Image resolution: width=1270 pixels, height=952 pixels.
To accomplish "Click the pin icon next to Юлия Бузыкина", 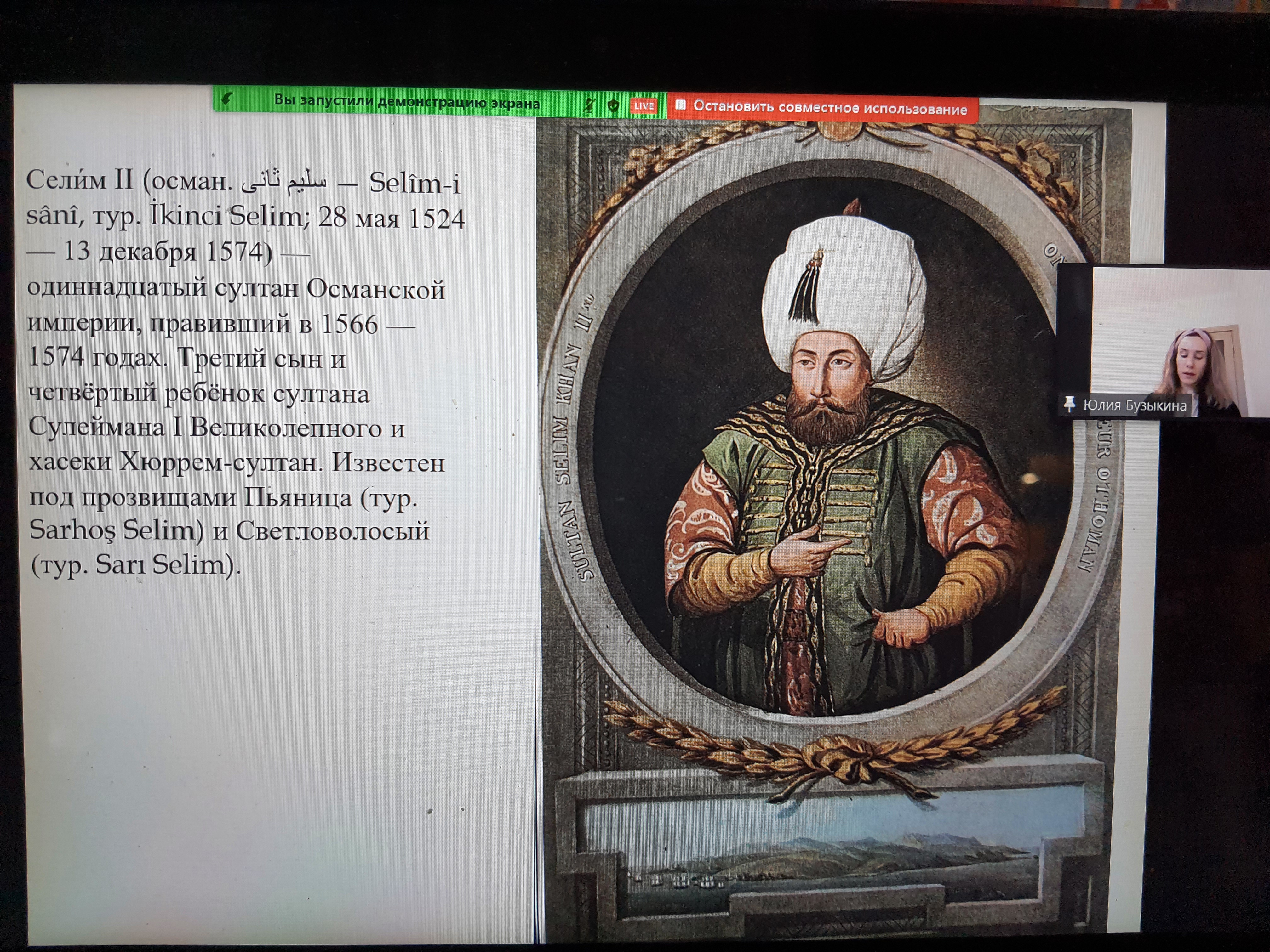I will (1068, 404).
